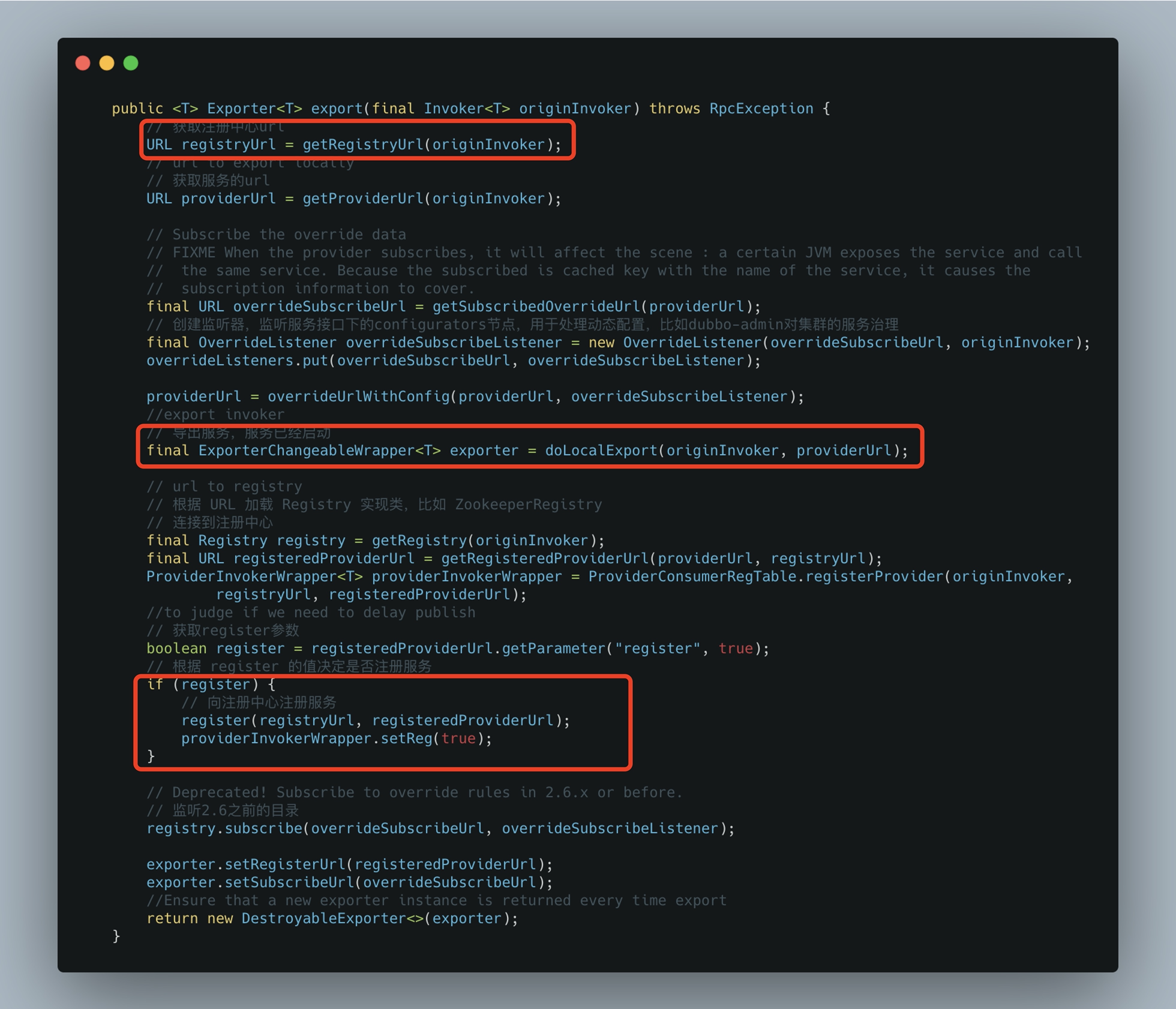Select the 'doLocalExport(originInvoker, providerUrl)' line
The height and width of the screenshot is (1009, 1176).
(527, 451)
